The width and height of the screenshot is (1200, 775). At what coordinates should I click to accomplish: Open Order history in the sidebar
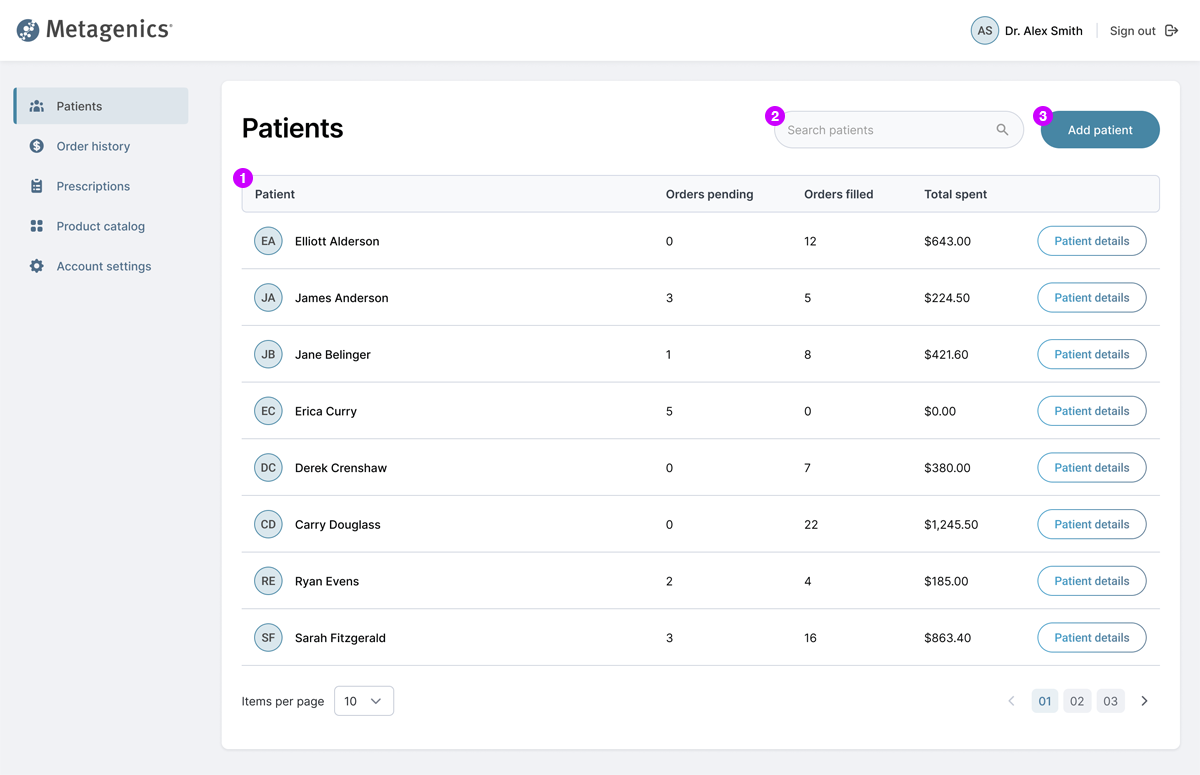coord(93,146)
